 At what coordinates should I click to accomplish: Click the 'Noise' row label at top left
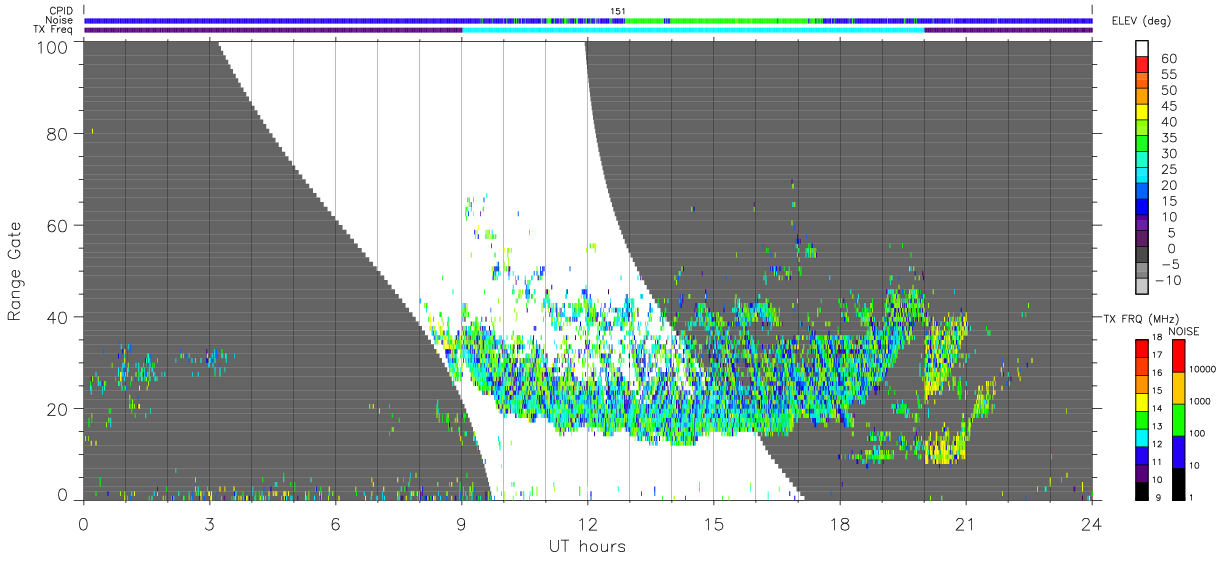click(x=60, y=20)
